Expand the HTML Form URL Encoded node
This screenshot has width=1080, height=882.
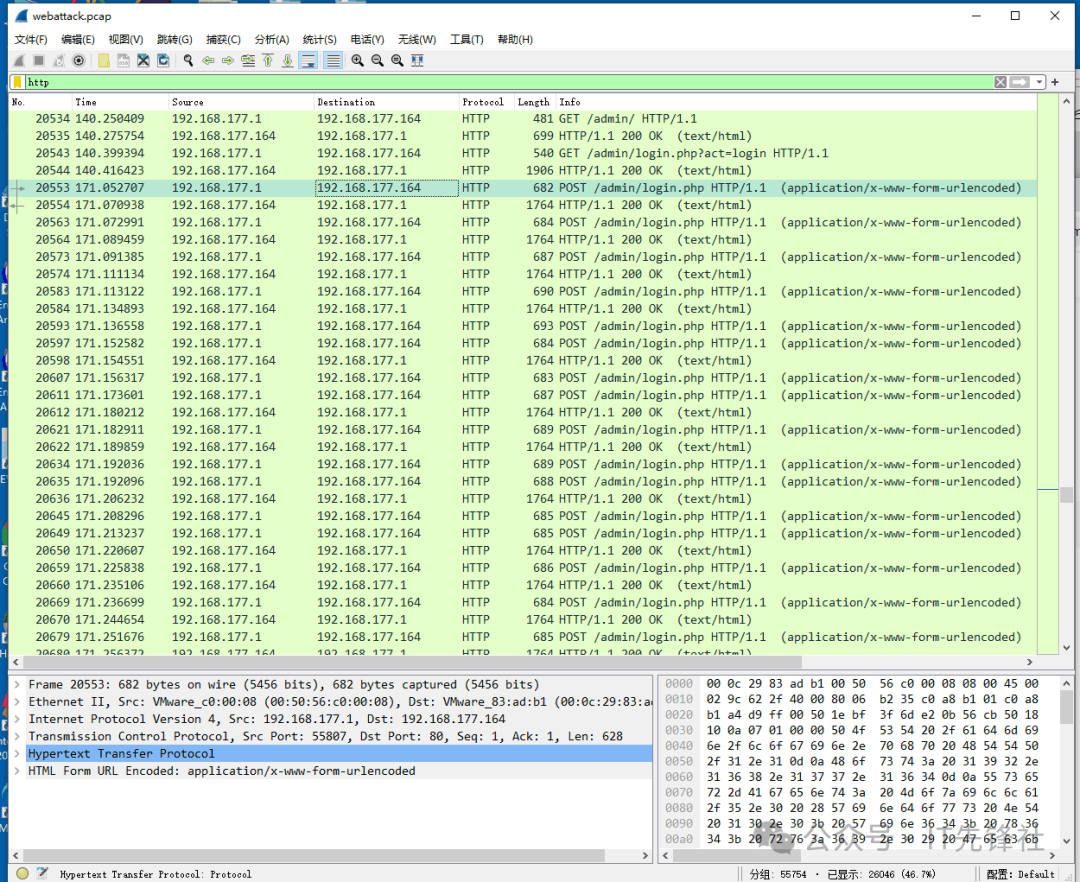tap(16, 771)
